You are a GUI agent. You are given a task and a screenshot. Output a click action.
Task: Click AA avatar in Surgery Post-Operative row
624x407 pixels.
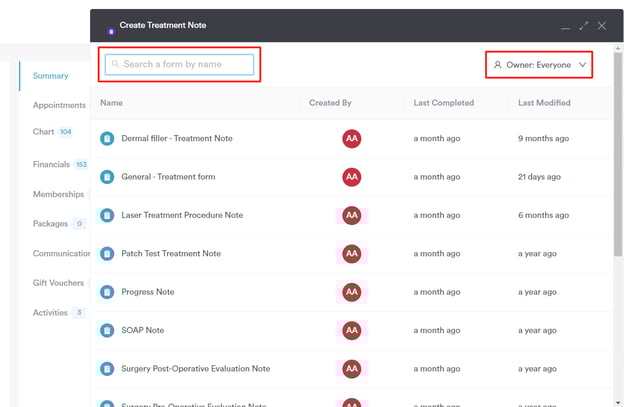(x=351, y=369)
